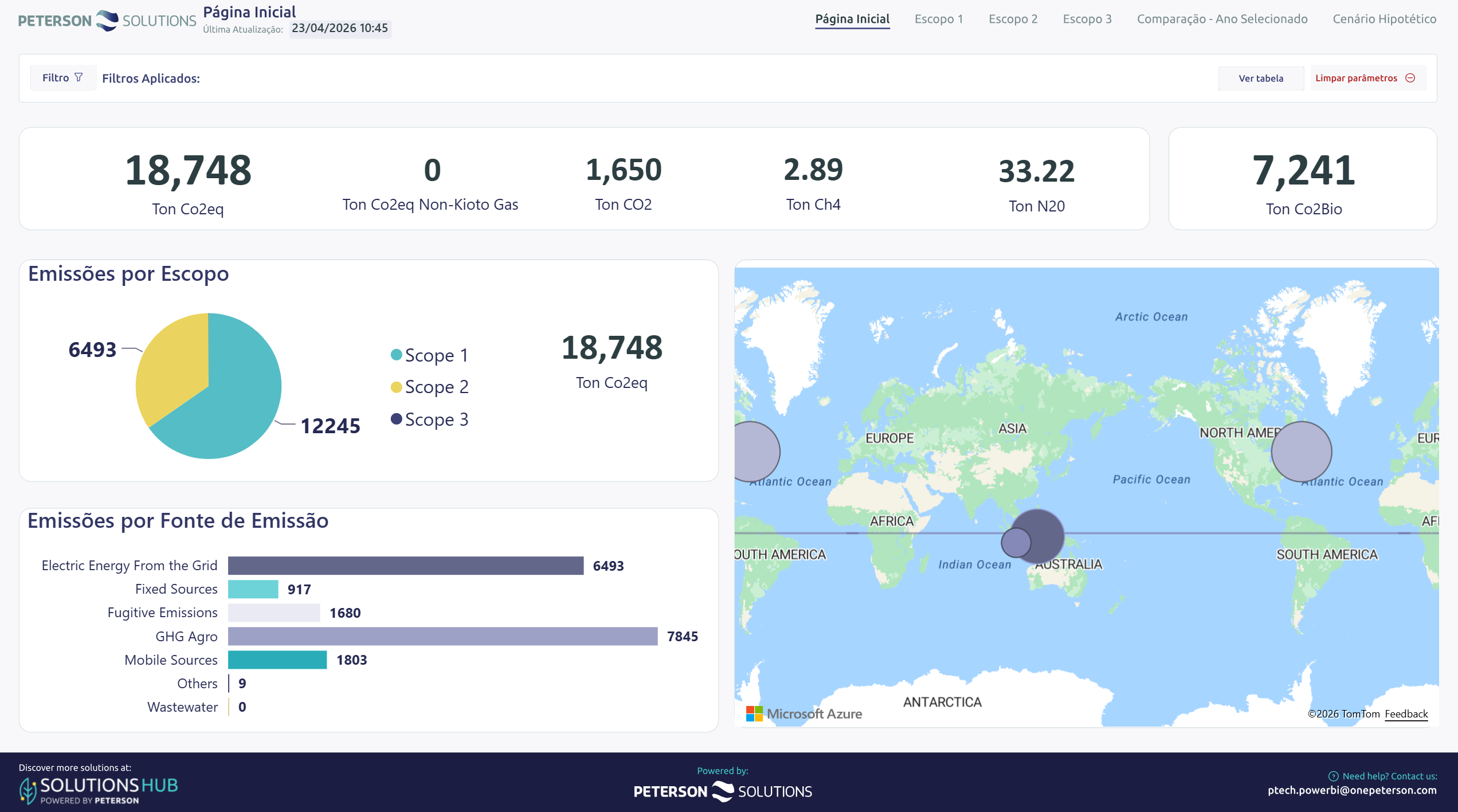Open the Filtro filter button

coord(62,77)
